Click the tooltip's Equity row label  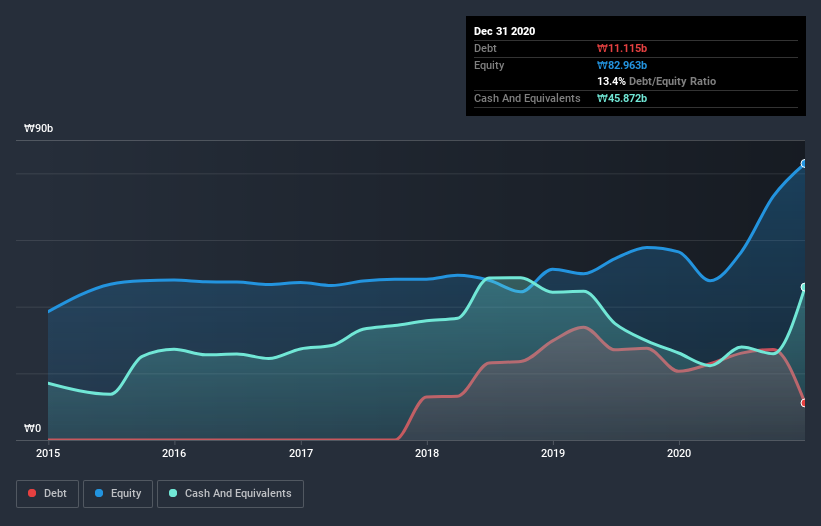(x=489, y=65)
